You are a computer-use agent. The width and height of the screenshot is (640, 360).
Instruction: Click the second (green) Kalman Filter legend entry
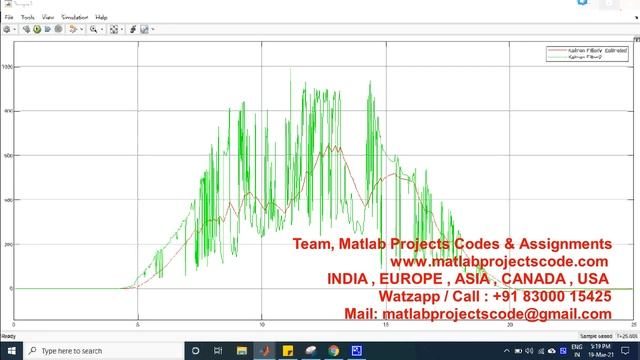[x=576, y=57]
